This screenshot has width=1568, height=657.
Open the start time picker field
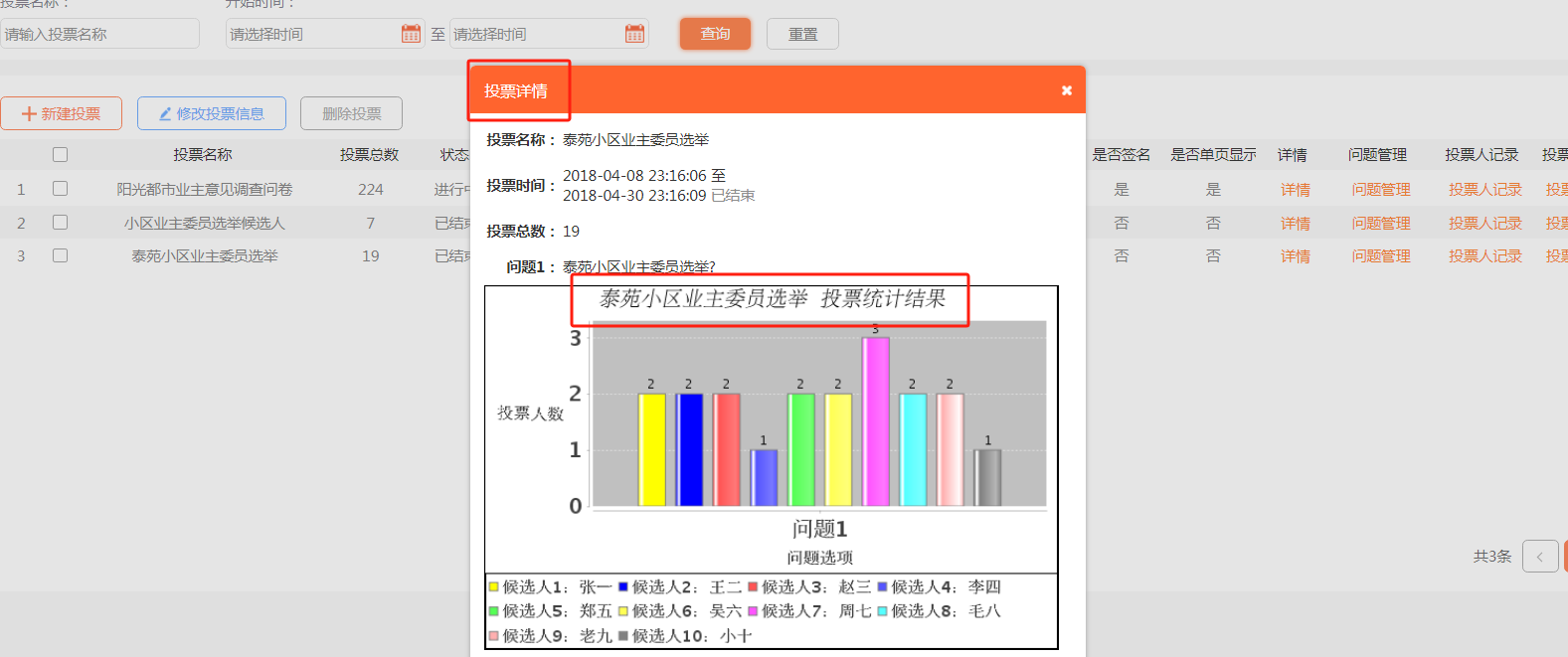pyautogui.click(x=312, y=34)
